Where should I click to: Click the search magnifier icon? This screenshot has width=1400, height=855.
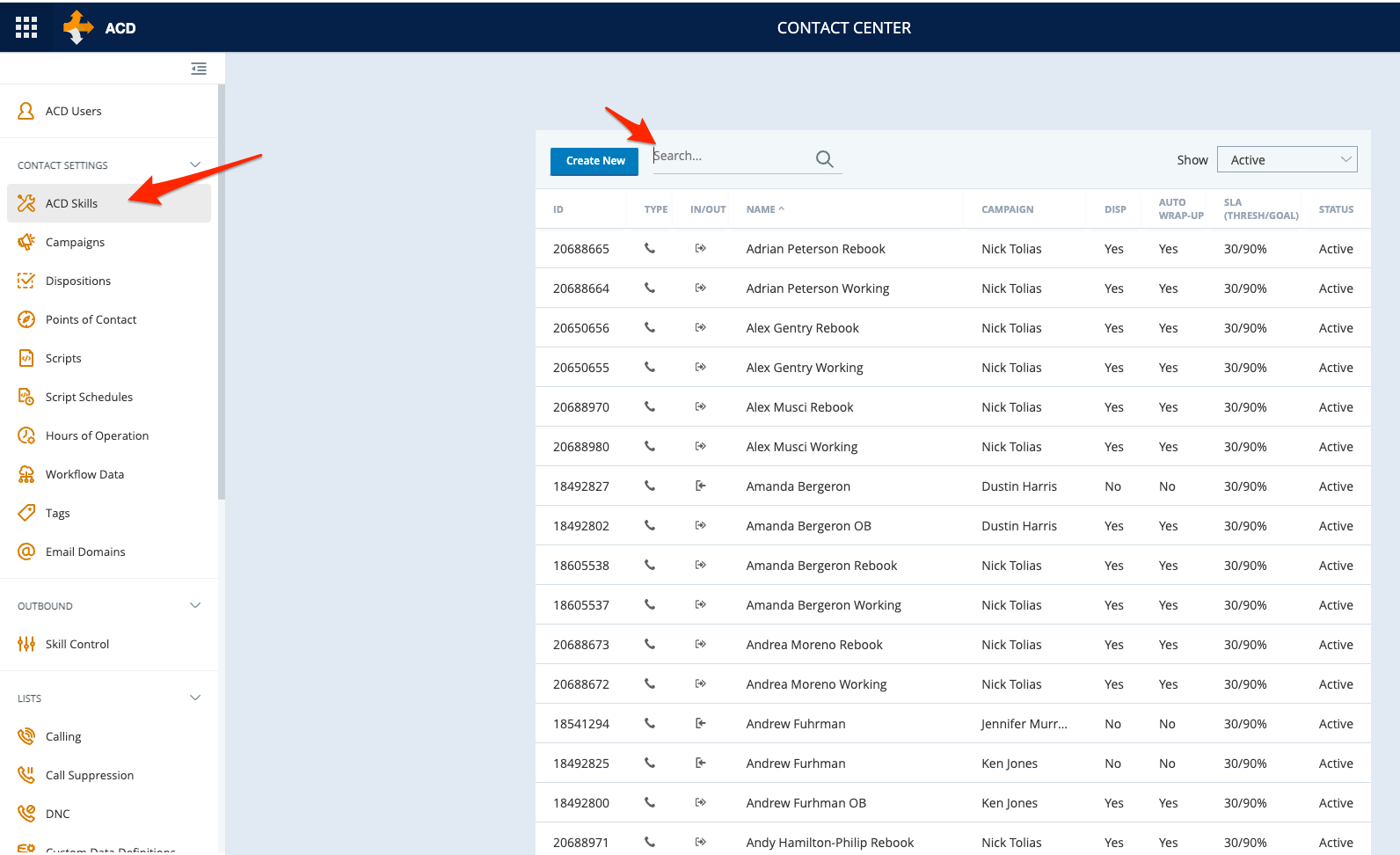(824, 158)
